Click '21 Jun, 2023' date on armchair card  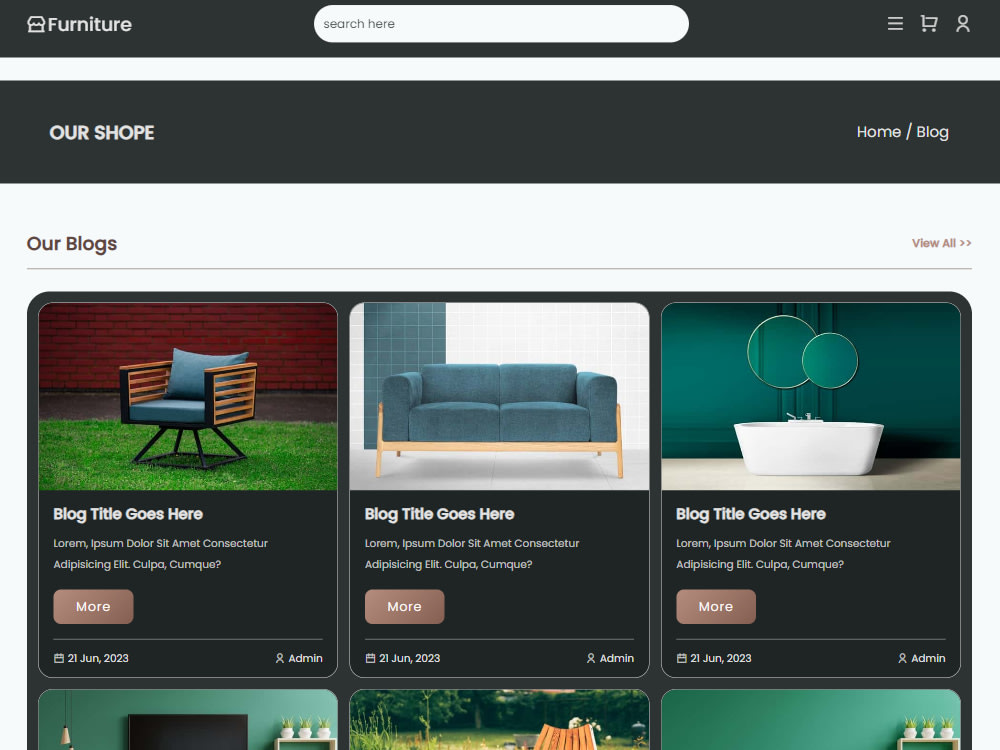tap(98, 658)
